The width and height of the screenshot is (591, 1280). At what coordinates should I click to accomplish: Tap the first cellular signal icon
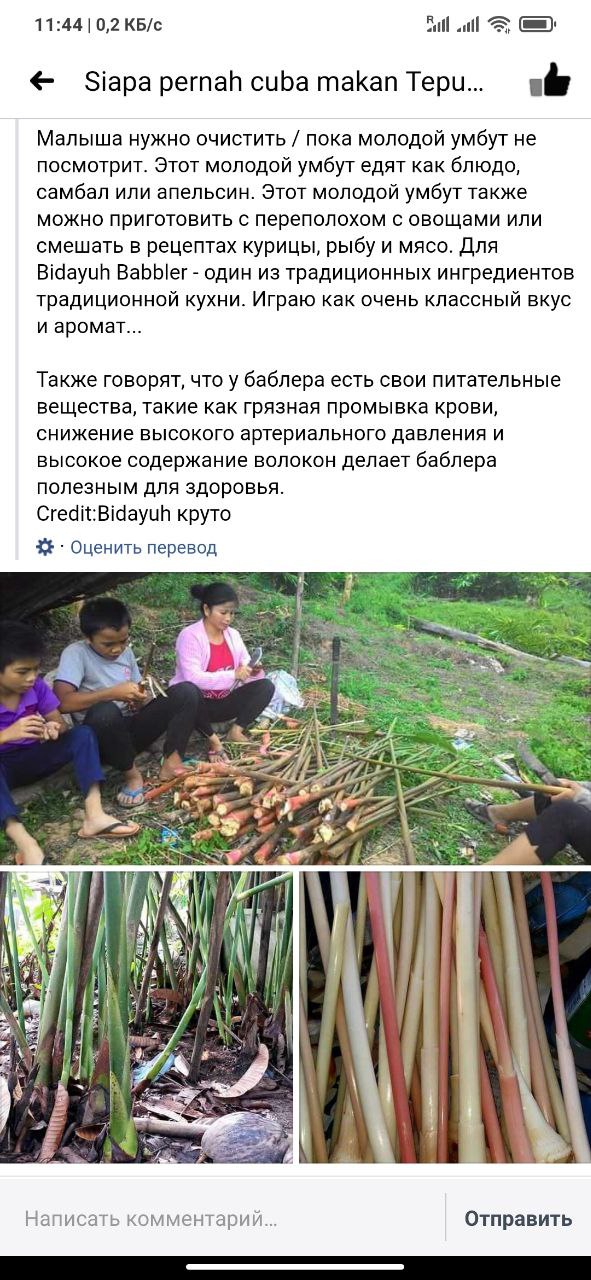437,24
